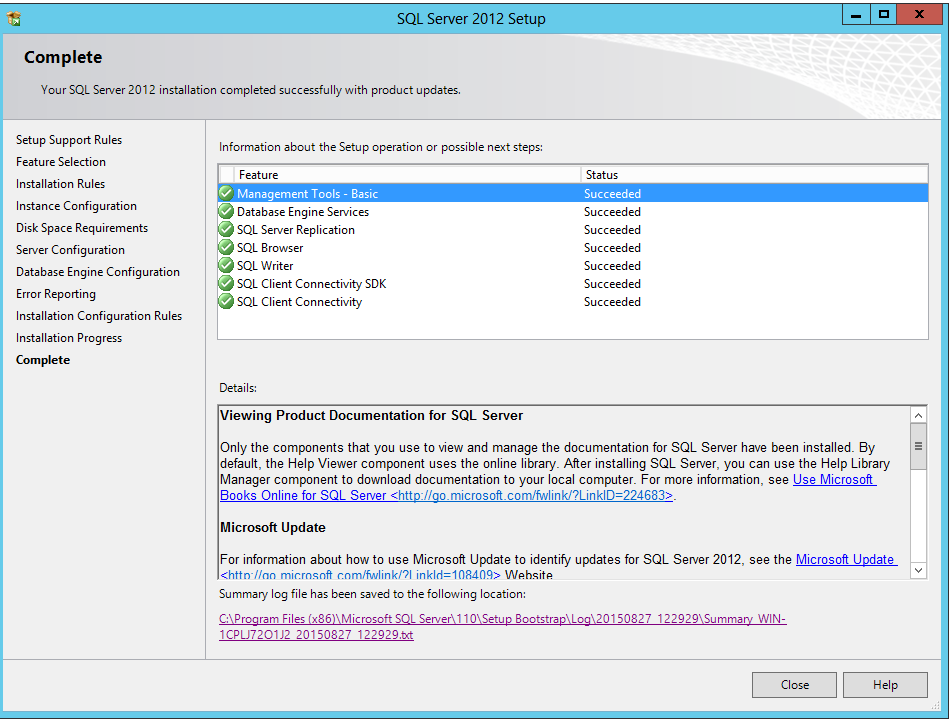Image resolution: width=951 pixels, height=721 pixels.
Task: Click Instance Configuration step
Action: [76, 206]
